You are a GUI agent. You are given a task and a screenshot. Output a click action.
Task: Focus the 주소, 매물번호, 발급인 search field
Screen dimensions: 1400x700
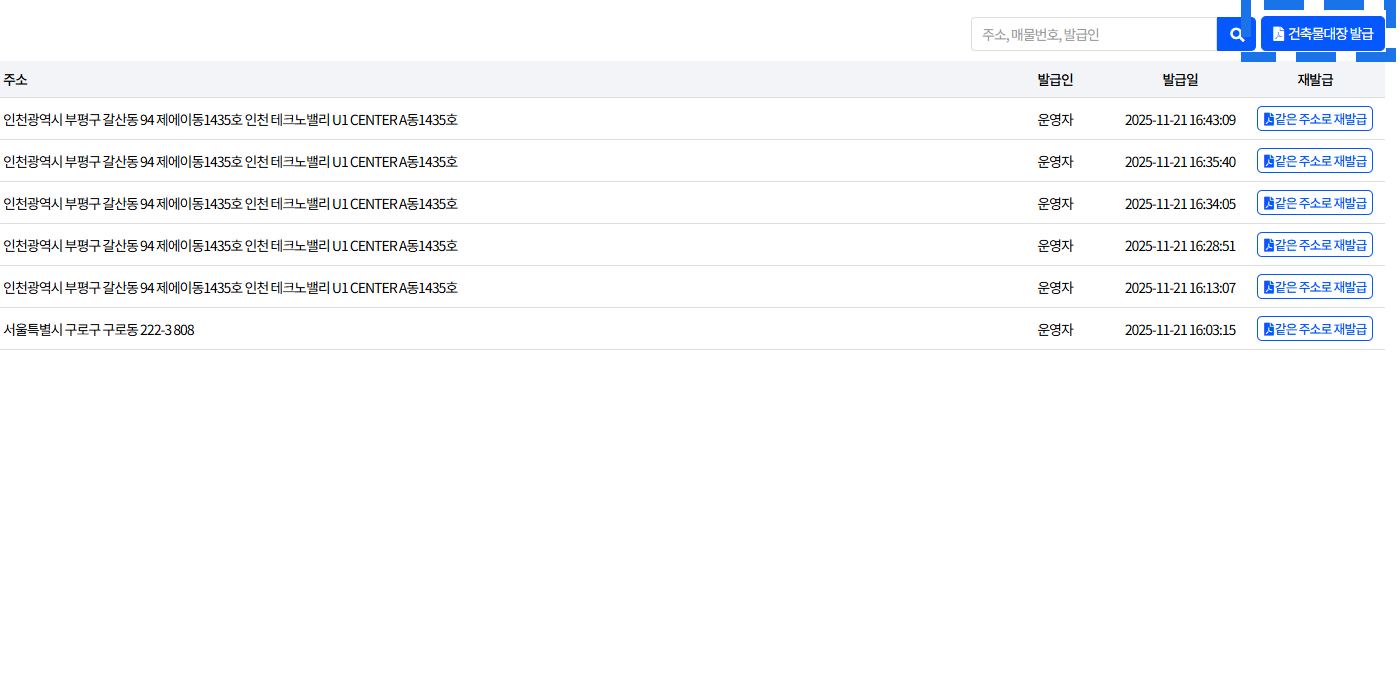coord(1094,34)
